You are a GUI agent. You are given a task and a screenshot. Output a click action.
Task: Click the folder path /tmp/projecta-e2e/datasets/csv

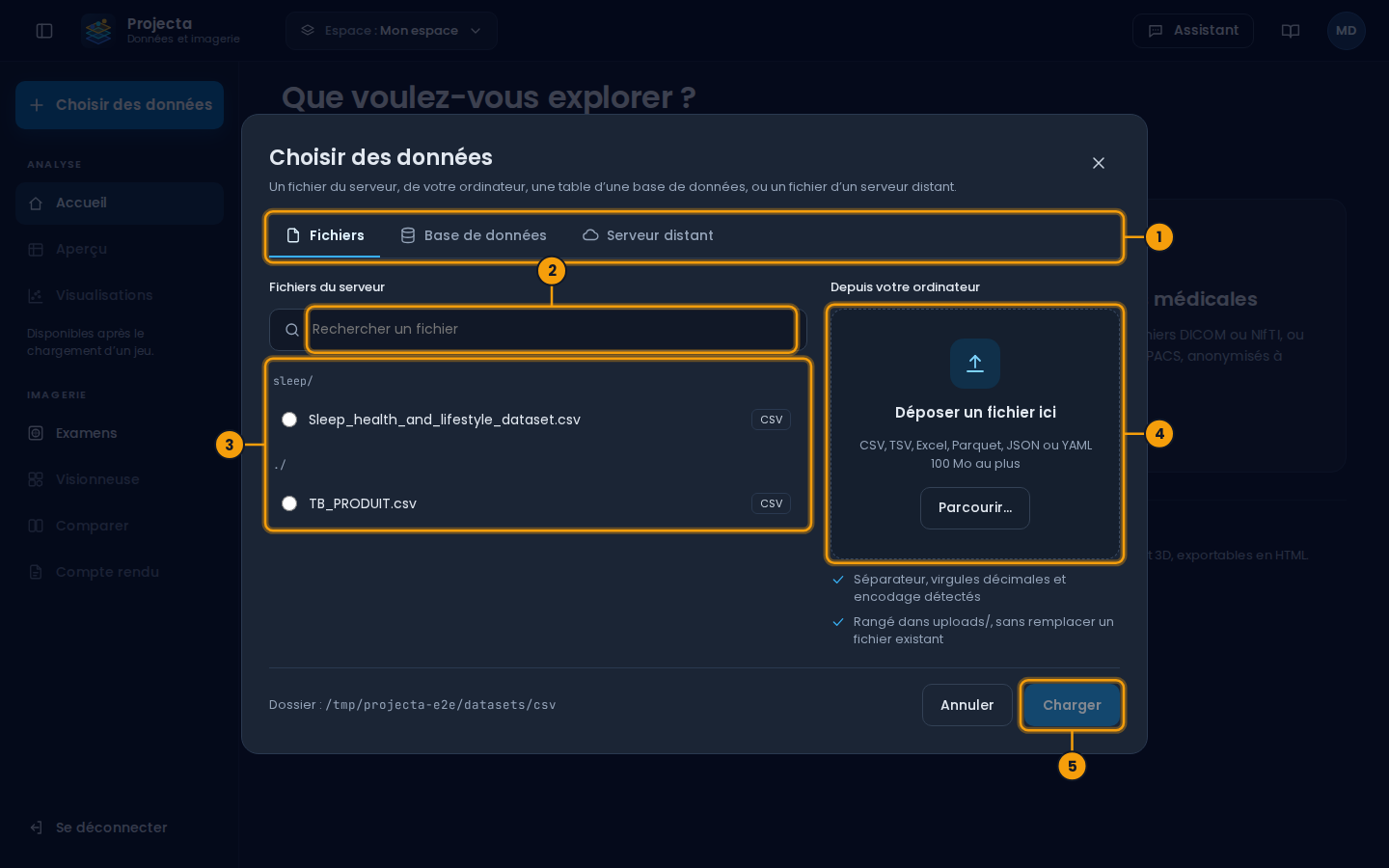coord(441,705)
